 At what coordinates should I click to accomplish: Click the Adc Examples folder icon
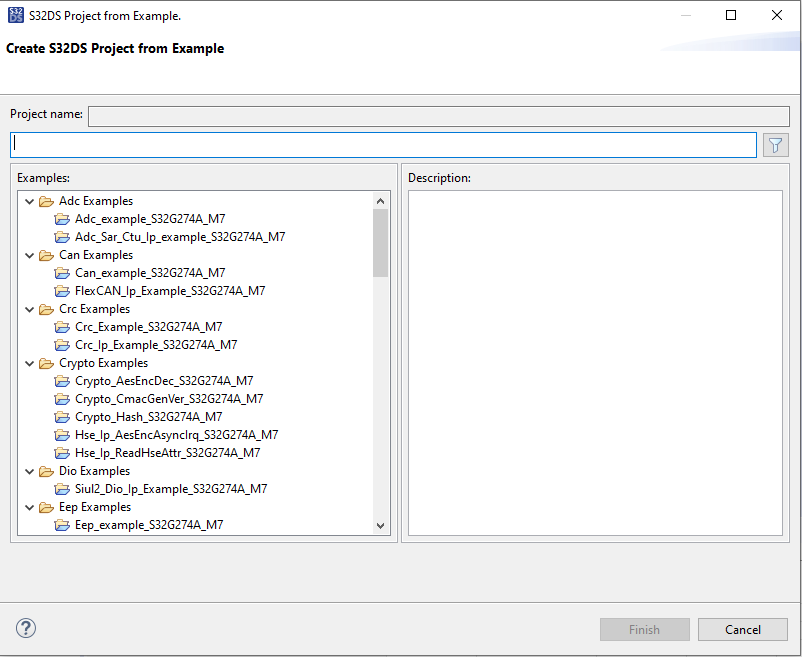click(47, 201)
